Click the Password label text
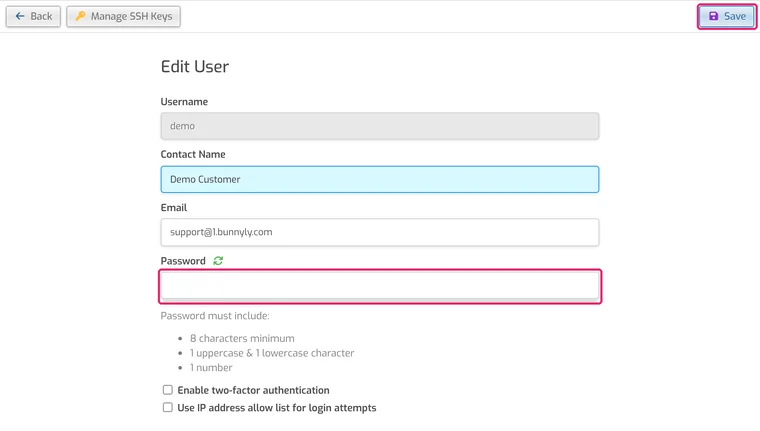Viewport: 760px width, 431px height. (x=183, y=261)
